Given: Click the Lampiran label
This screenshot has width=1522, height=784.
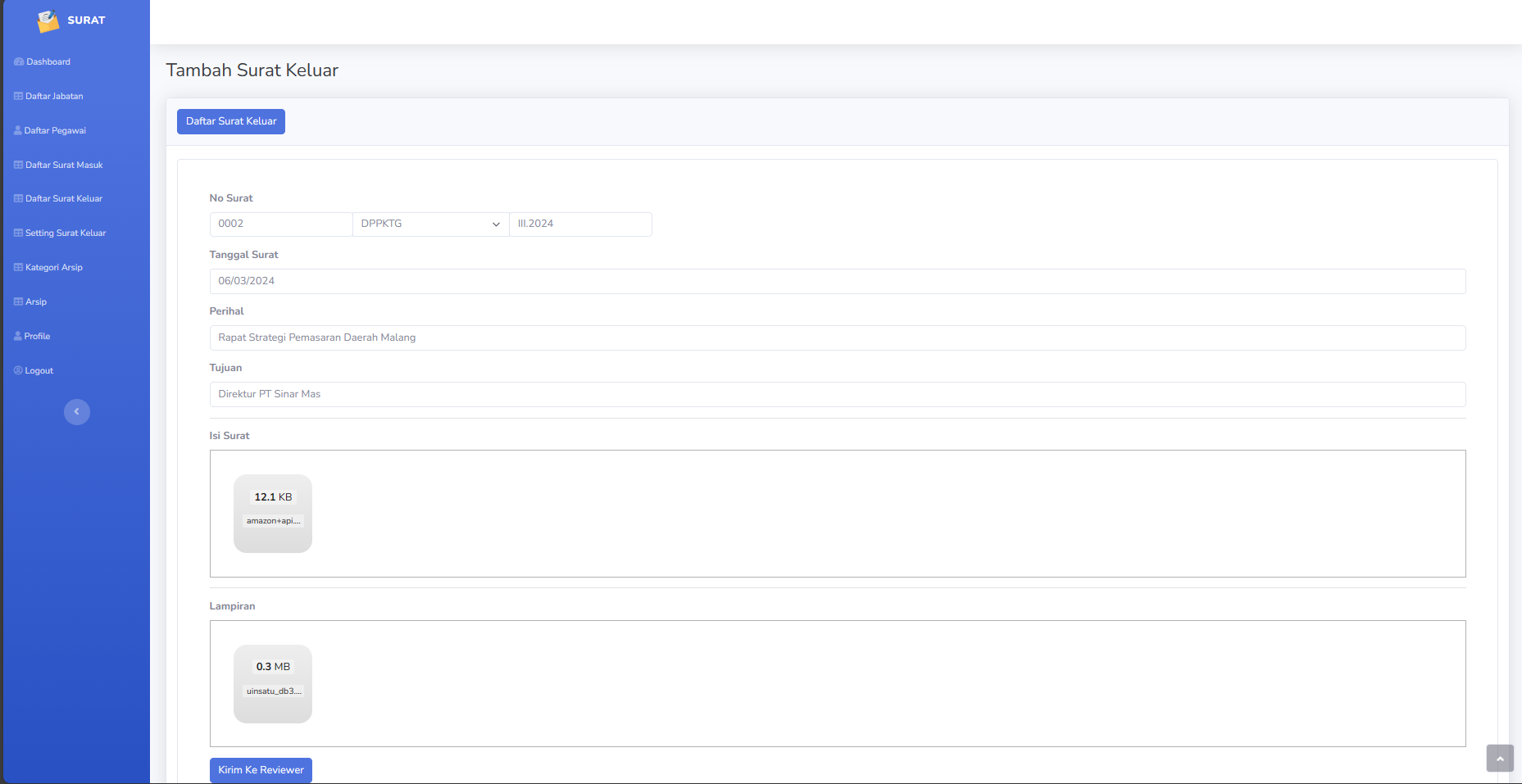Looking at the screenshot, I should [232, 606].
